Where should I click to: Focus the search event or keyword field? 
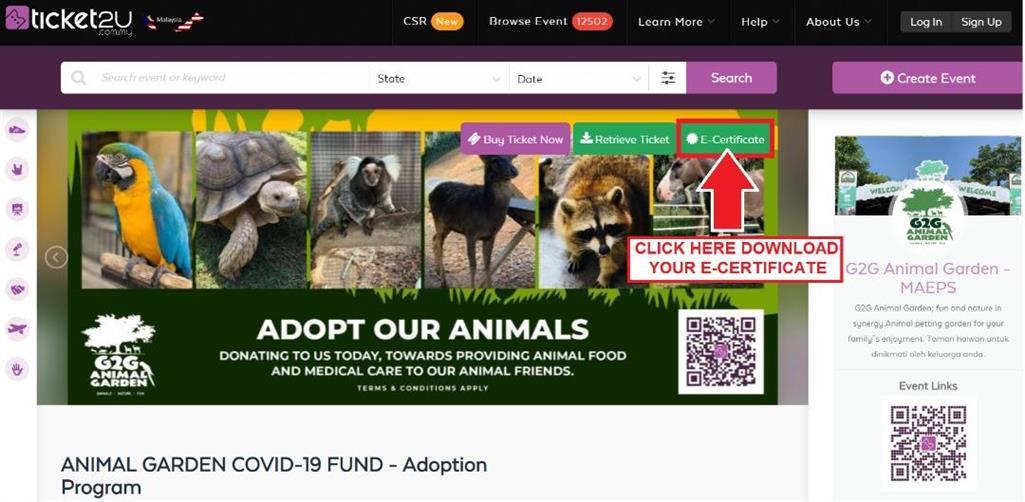[x=232, y=78]
